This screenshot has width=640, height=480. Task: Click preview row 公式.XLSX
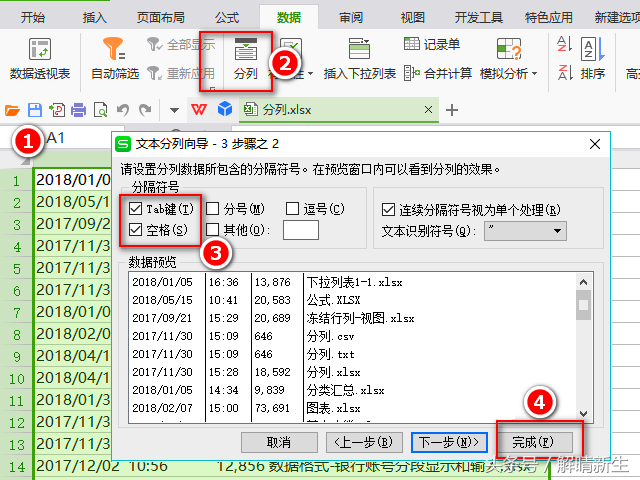333,300
